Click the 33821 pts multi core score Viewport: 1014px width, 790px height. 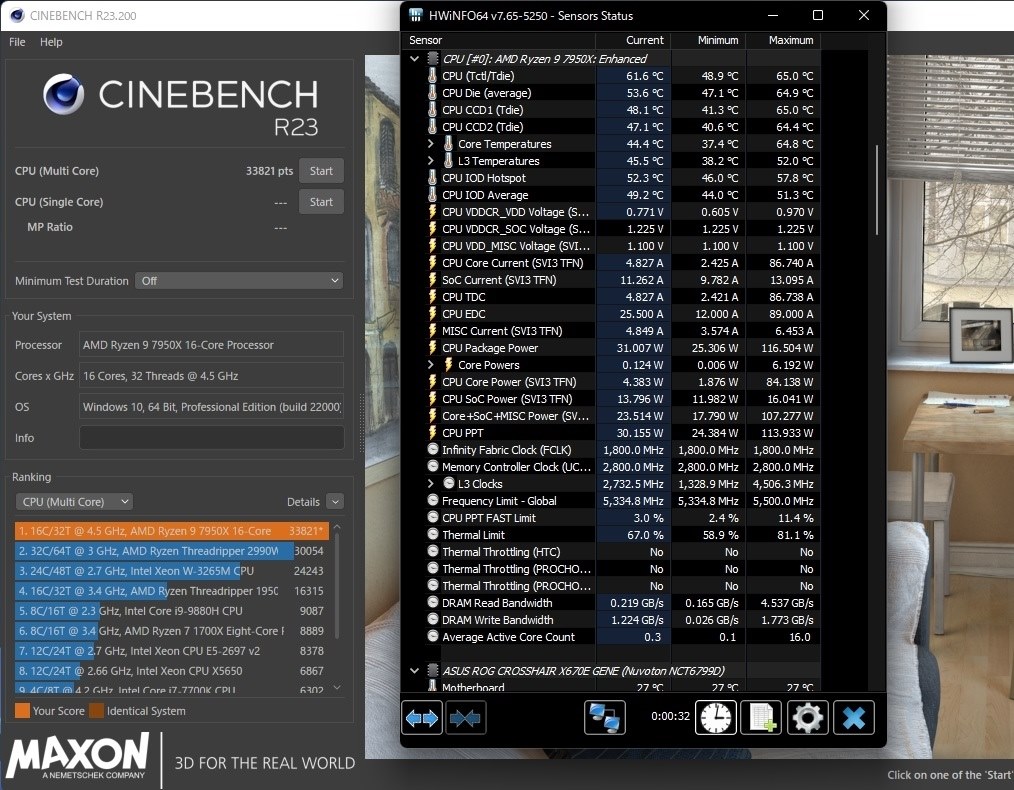(269, 171)
